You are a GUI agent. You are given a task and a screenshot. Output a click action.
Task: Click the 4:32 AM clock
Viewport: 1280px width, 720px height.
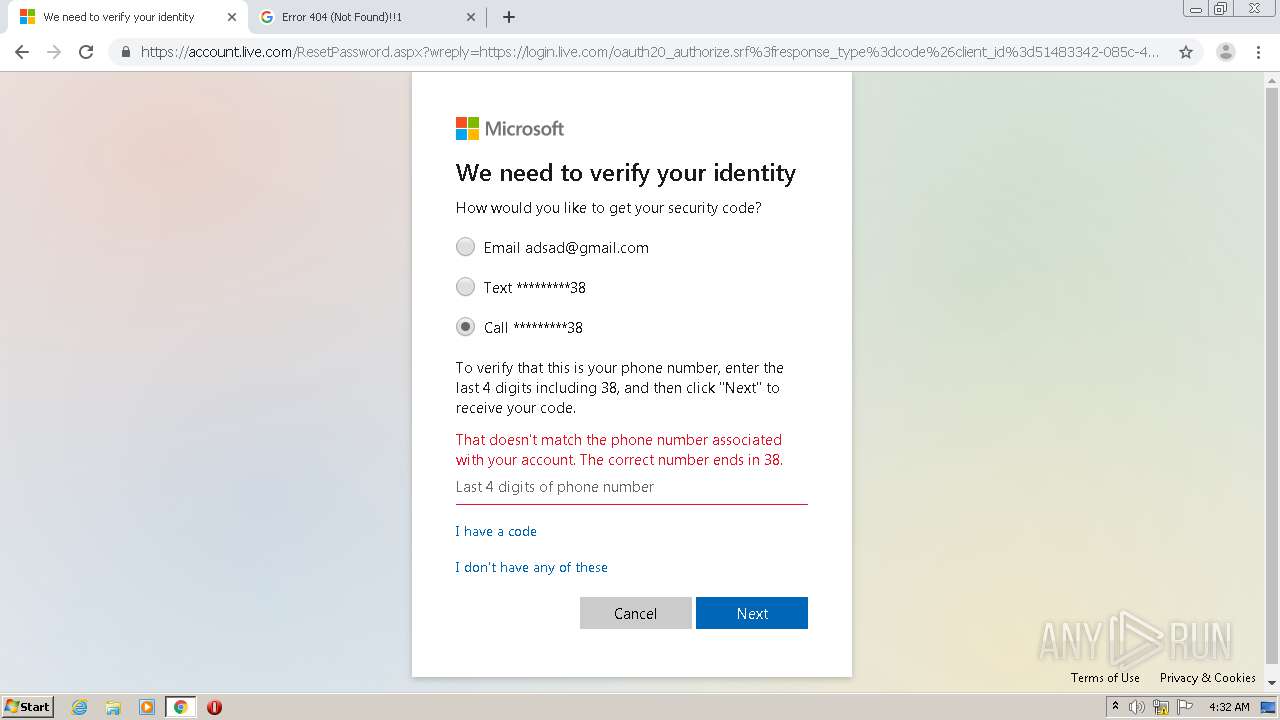(1229, 707)
